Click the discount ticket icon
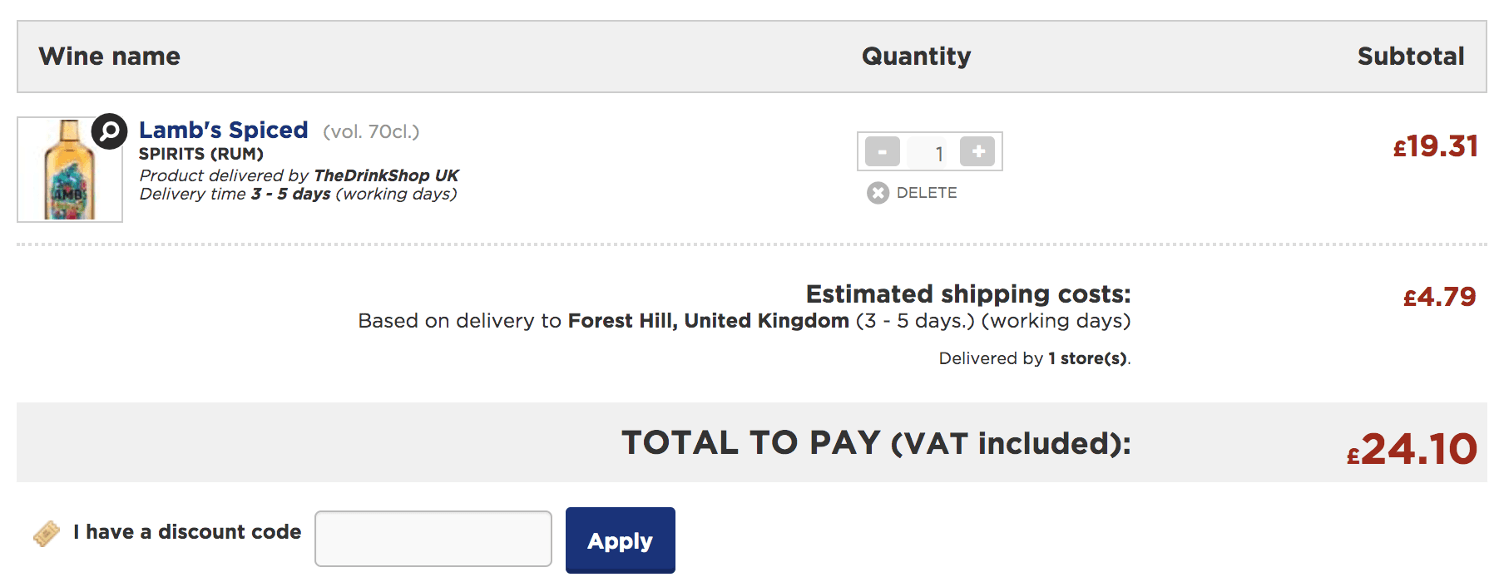The width and height of the screenshot is (1500, 577). (46, 533)
